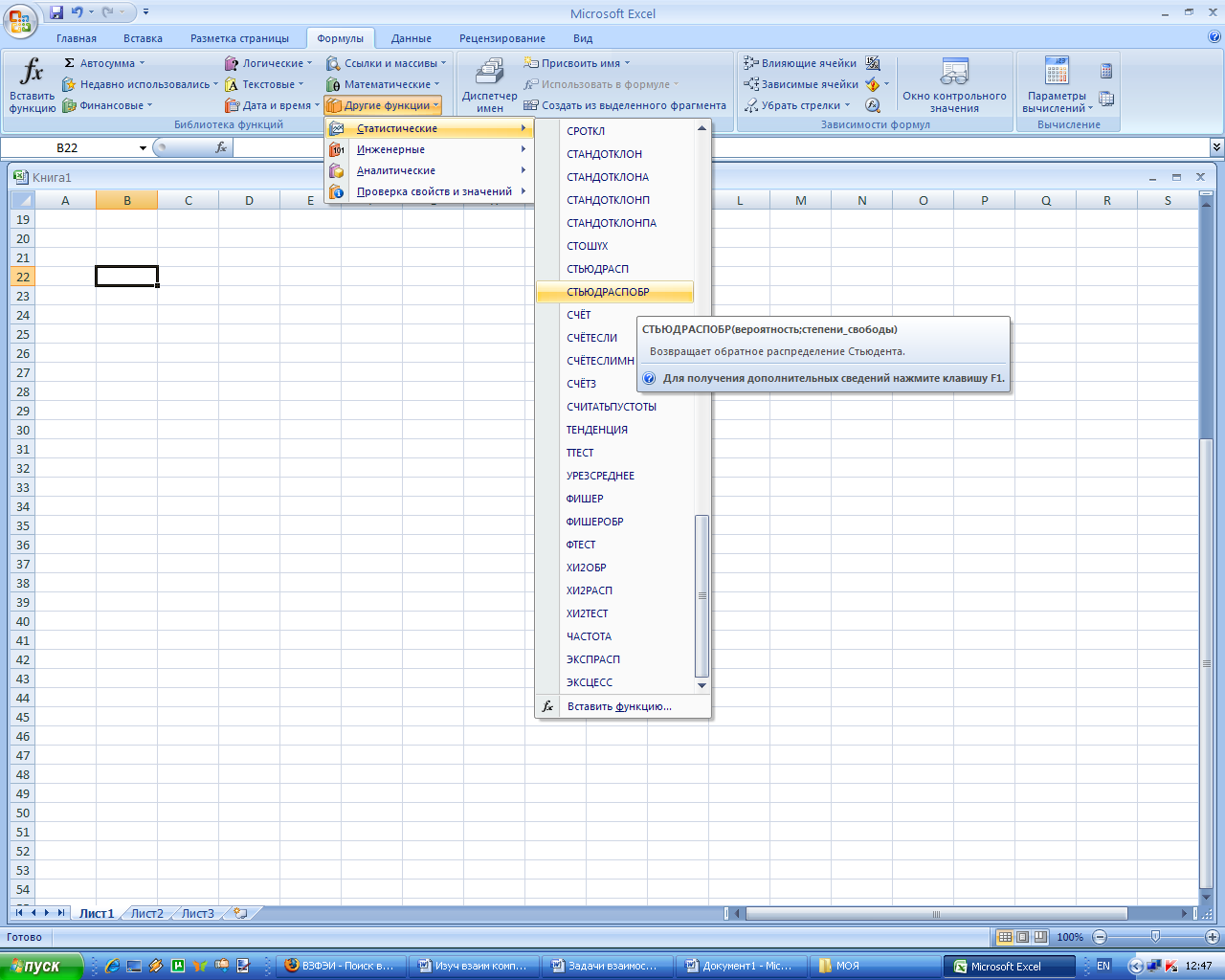1225x980 pixels.
Task: Switch to Normal view in status bar
Action: coord(1004,937)
